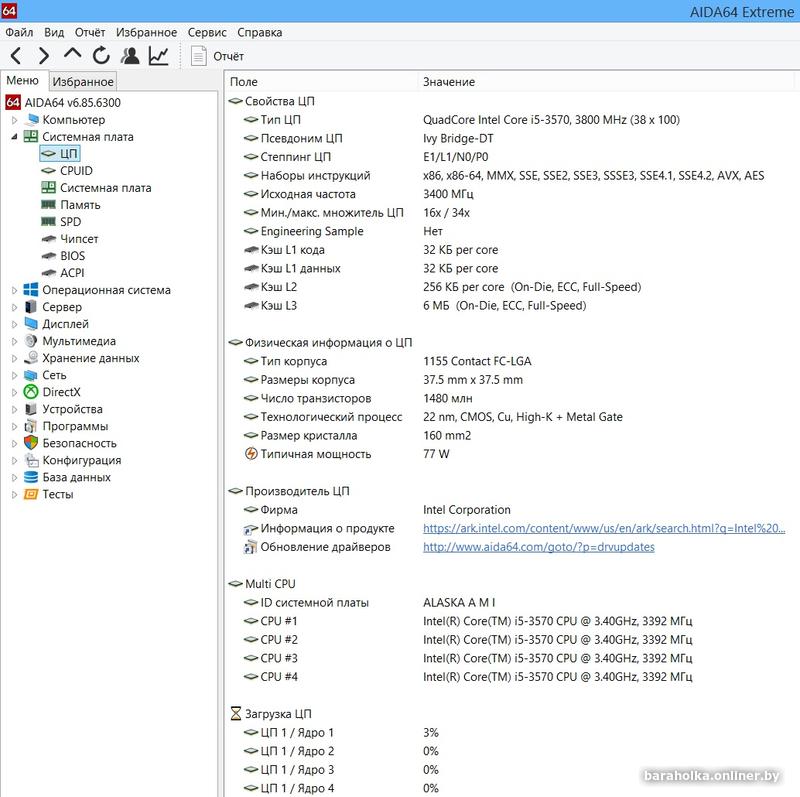The height and width of the screenshot is (797, 800).
Task: Open the Чипсет tree item
Action: tap(70, 239)
